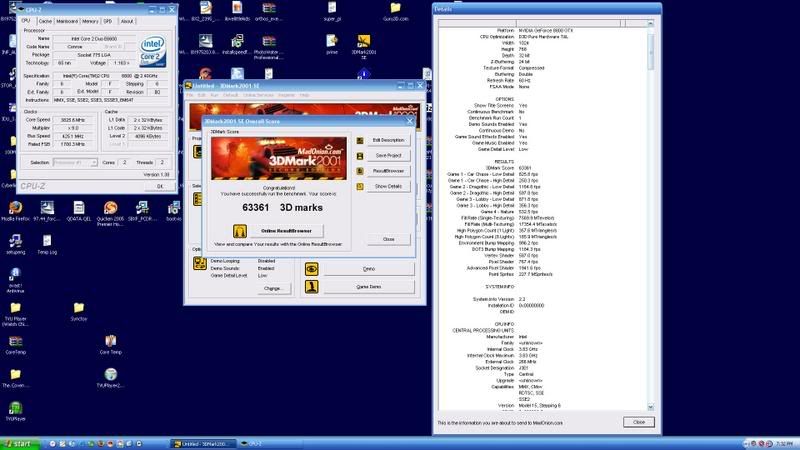This screenshot has height=450, width=800.
Task: Close the Overall Score dialog via Close button
Action: [x=388, y=239]
